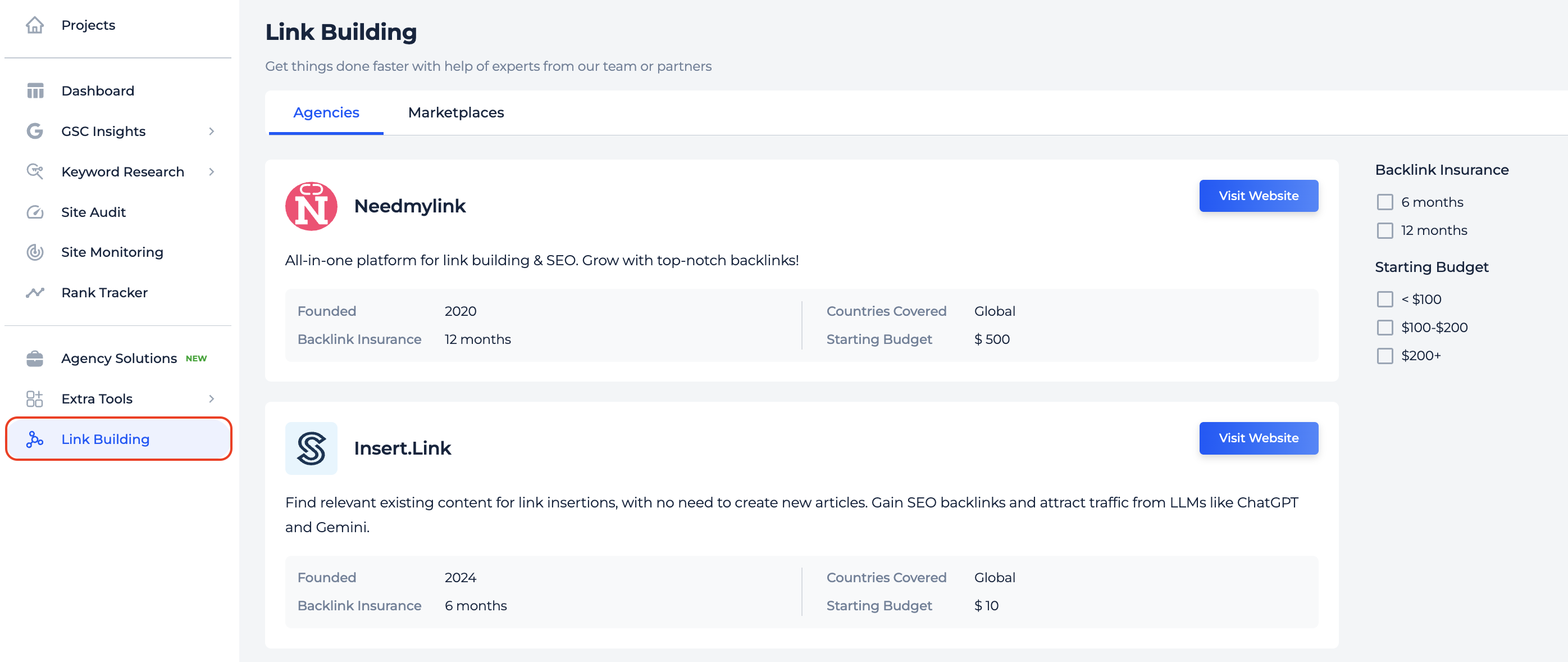1568x662 pixels.
Task: Click the Rank Tracker chart icon
Action: coord(35,292)
